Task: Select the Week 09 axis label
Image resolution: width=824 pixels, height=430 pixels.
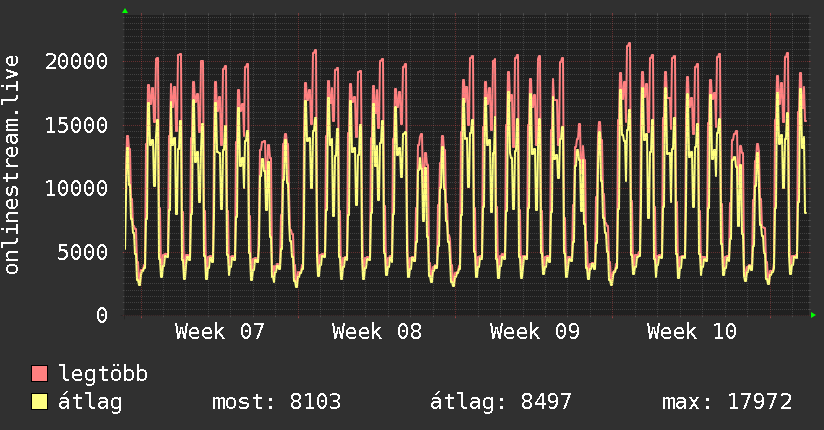Action: click(x=535, y=332)
